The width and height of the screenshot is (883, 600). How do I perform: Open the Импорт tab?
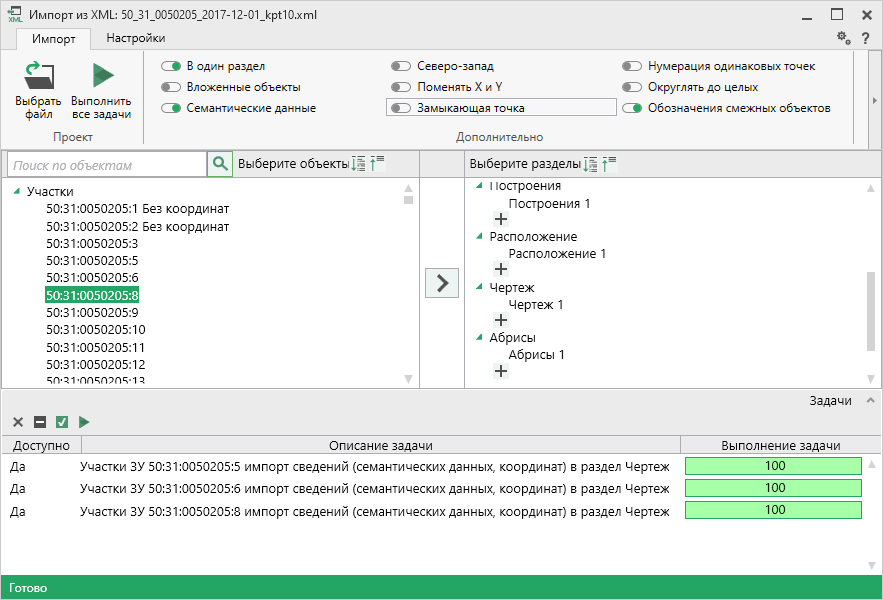[x=53, y=38]
